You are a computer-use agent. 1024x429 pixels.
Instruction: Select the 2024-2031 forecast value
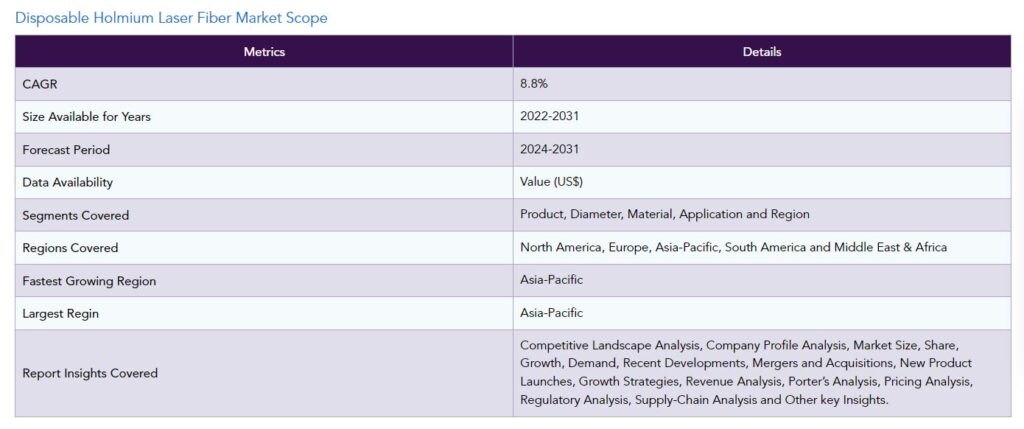[x=549, y=149]
